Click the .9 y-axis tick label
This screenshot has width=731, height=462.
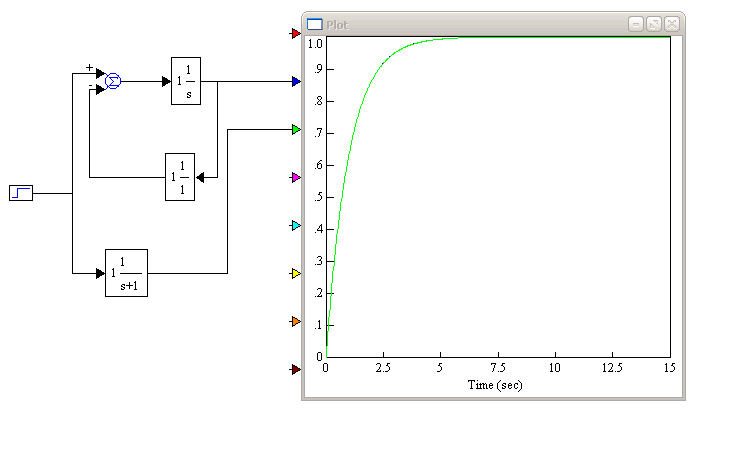coord(318,69)
